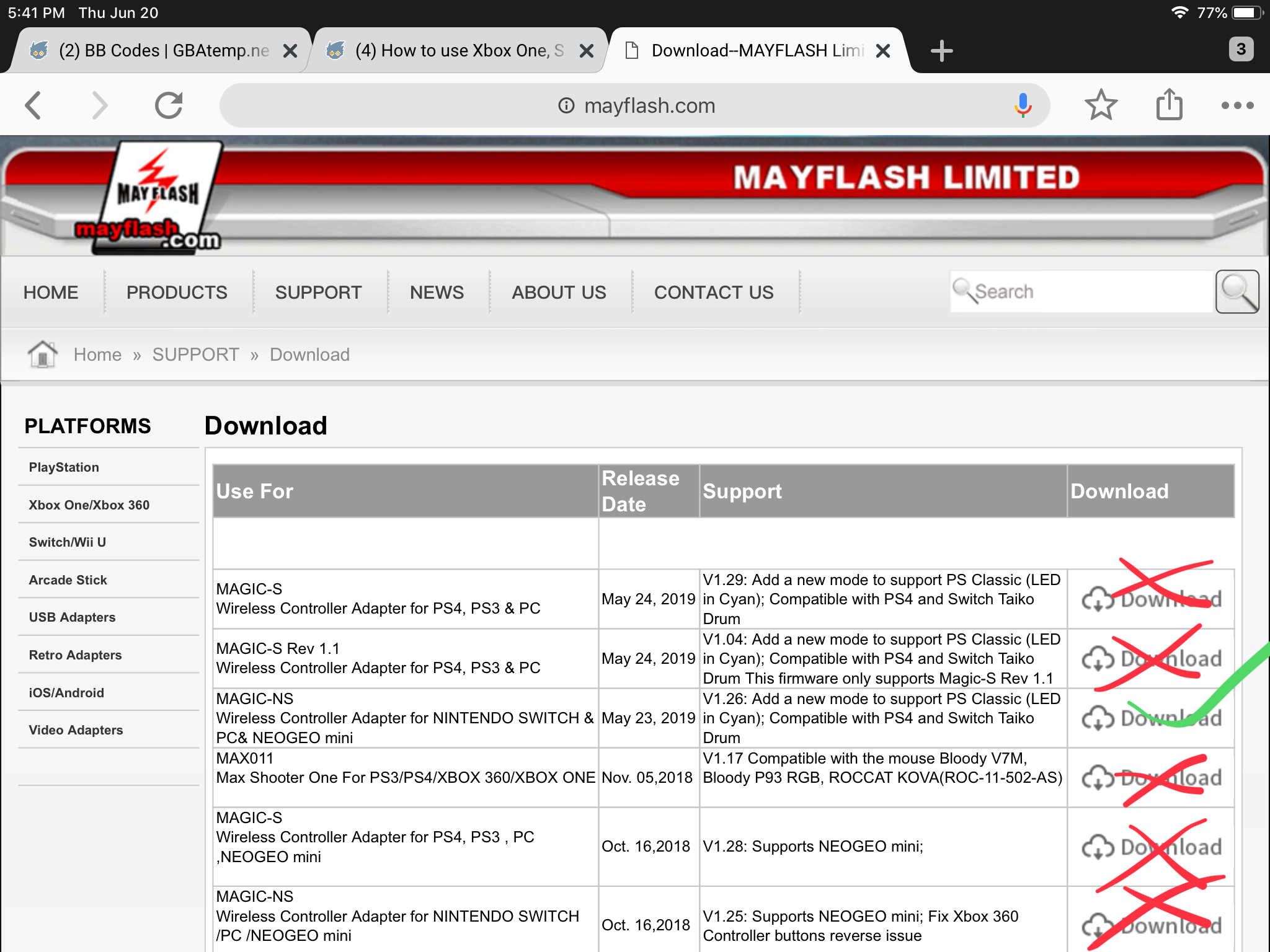The height and width of the screenshot is (952, 1270).
Task: Download MAGIC-NS V1.25 firmware
Action: coord(1152,925)
